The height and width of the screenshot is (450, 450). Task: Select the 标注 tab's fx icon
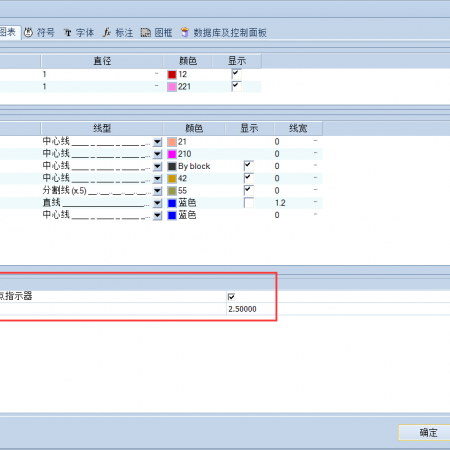point(107,32)
